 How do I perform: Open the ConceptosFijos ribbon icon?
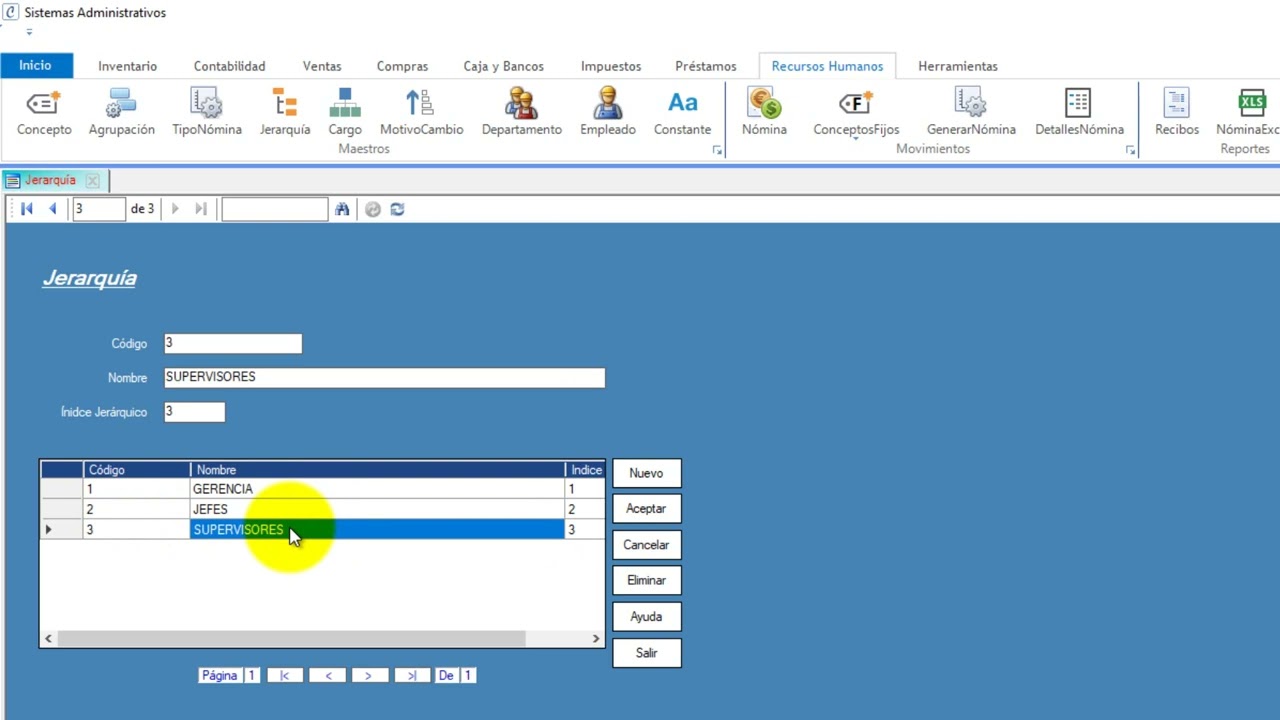click(x=856, y=112)
